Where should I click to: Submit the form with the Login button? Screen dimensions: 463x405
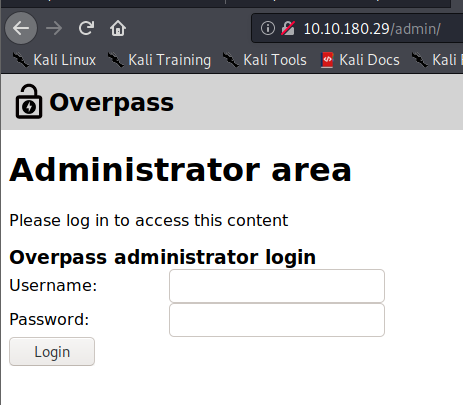click(52, 352)
